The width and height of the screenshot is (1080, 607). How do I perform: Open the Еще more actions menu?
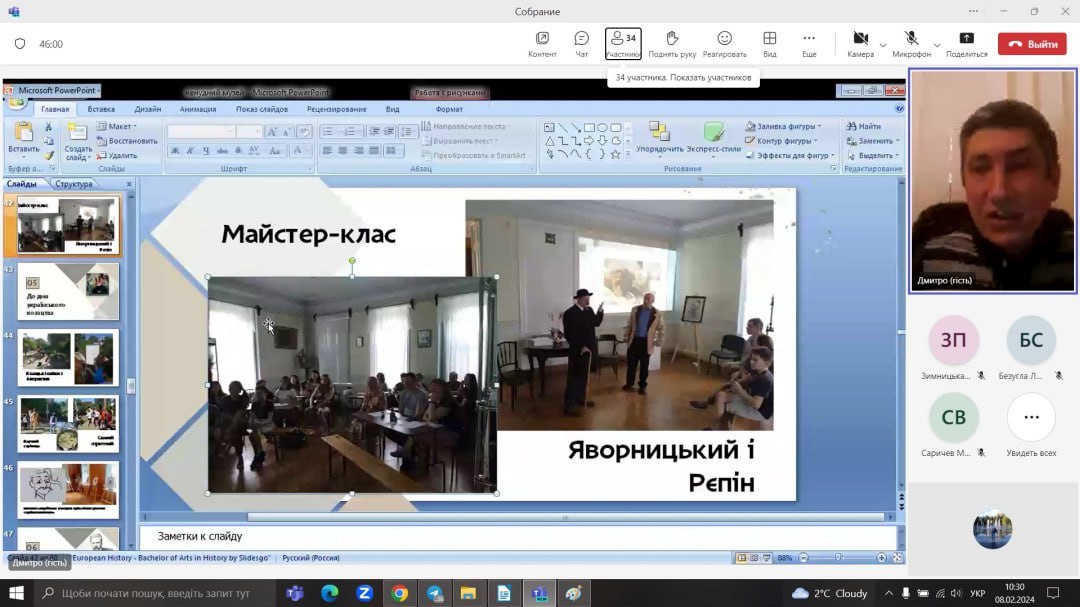coord(809,44)
